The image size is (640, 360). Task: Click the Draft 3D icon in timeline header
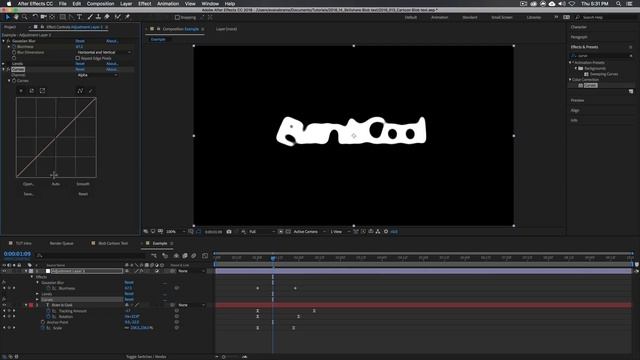165,256
